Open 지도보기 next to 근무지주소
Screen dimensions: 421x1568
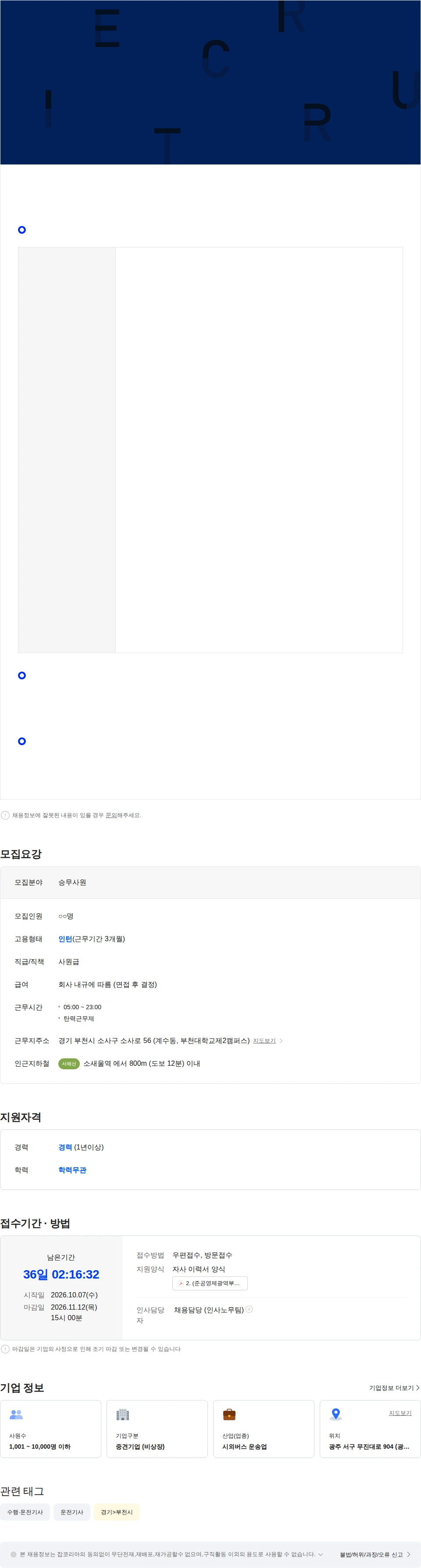[264, 1041]
